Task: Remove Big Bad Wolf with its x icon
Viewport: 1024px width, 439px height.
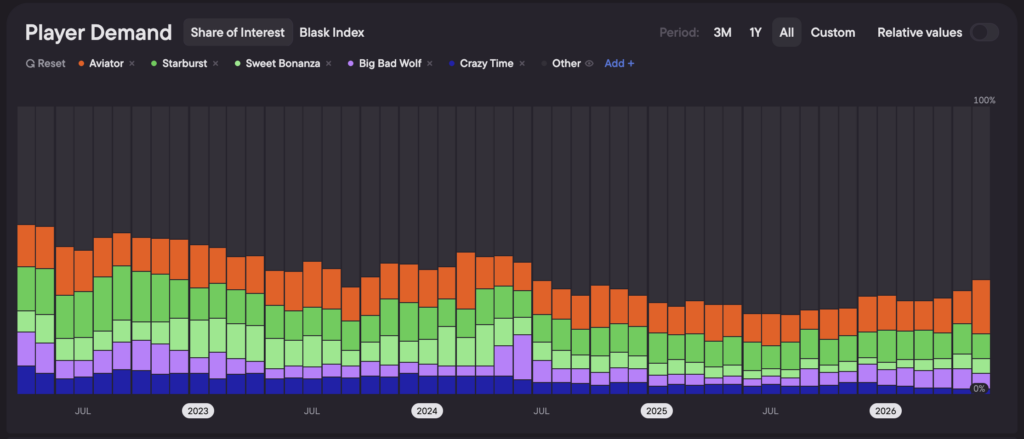Action: pos(430,63)
